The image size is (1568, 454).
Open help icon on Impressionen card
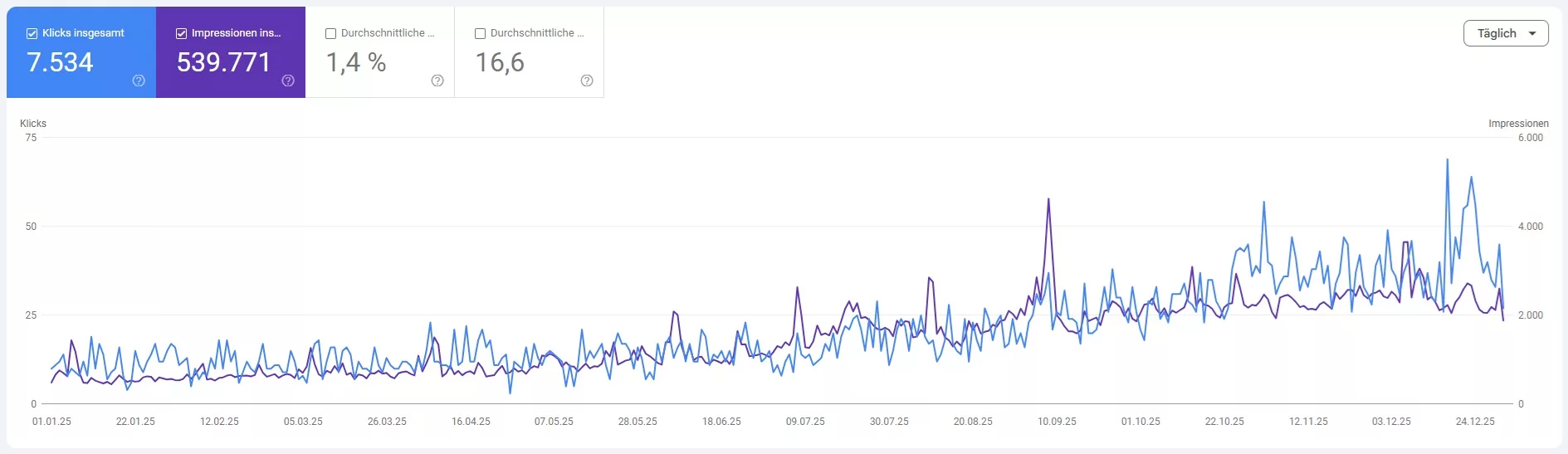pos(288,81)
